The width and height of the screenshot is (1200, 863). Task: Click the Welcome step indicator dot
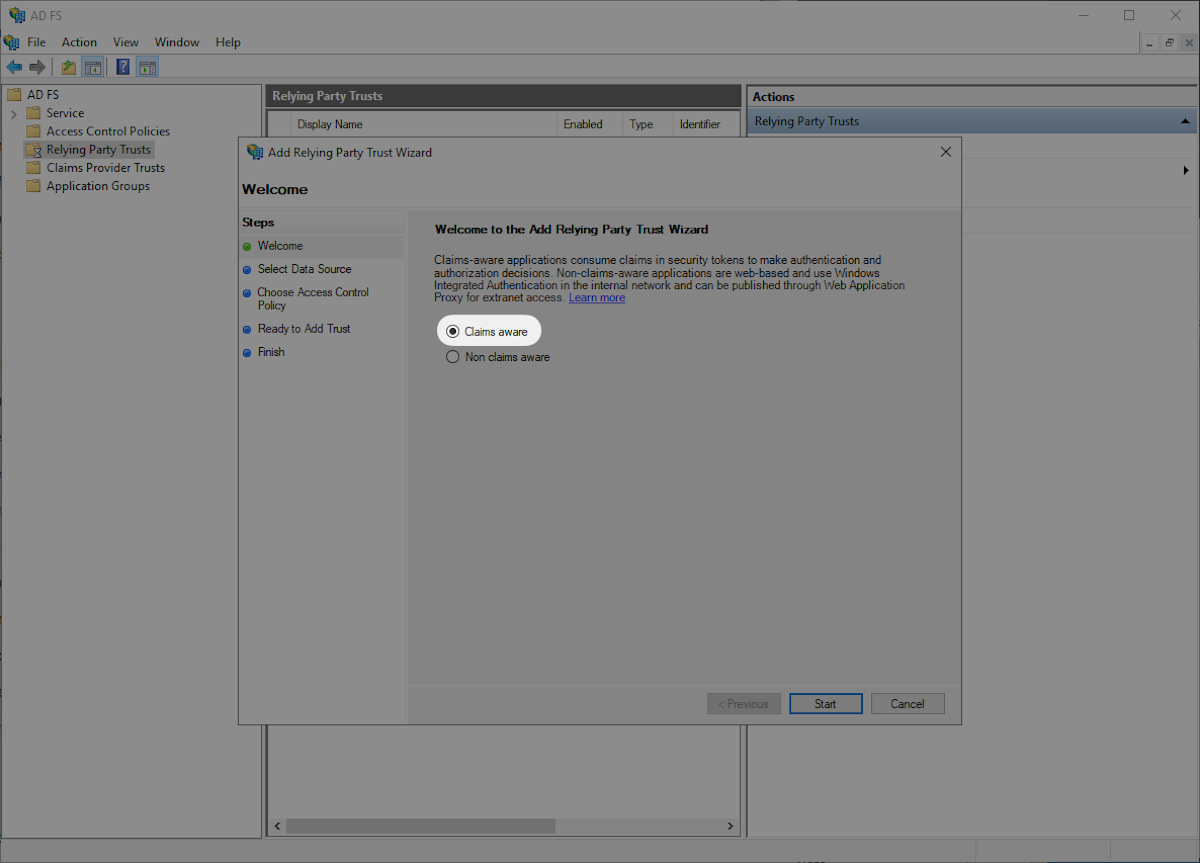pyautogui.click(x=246, y=246)
